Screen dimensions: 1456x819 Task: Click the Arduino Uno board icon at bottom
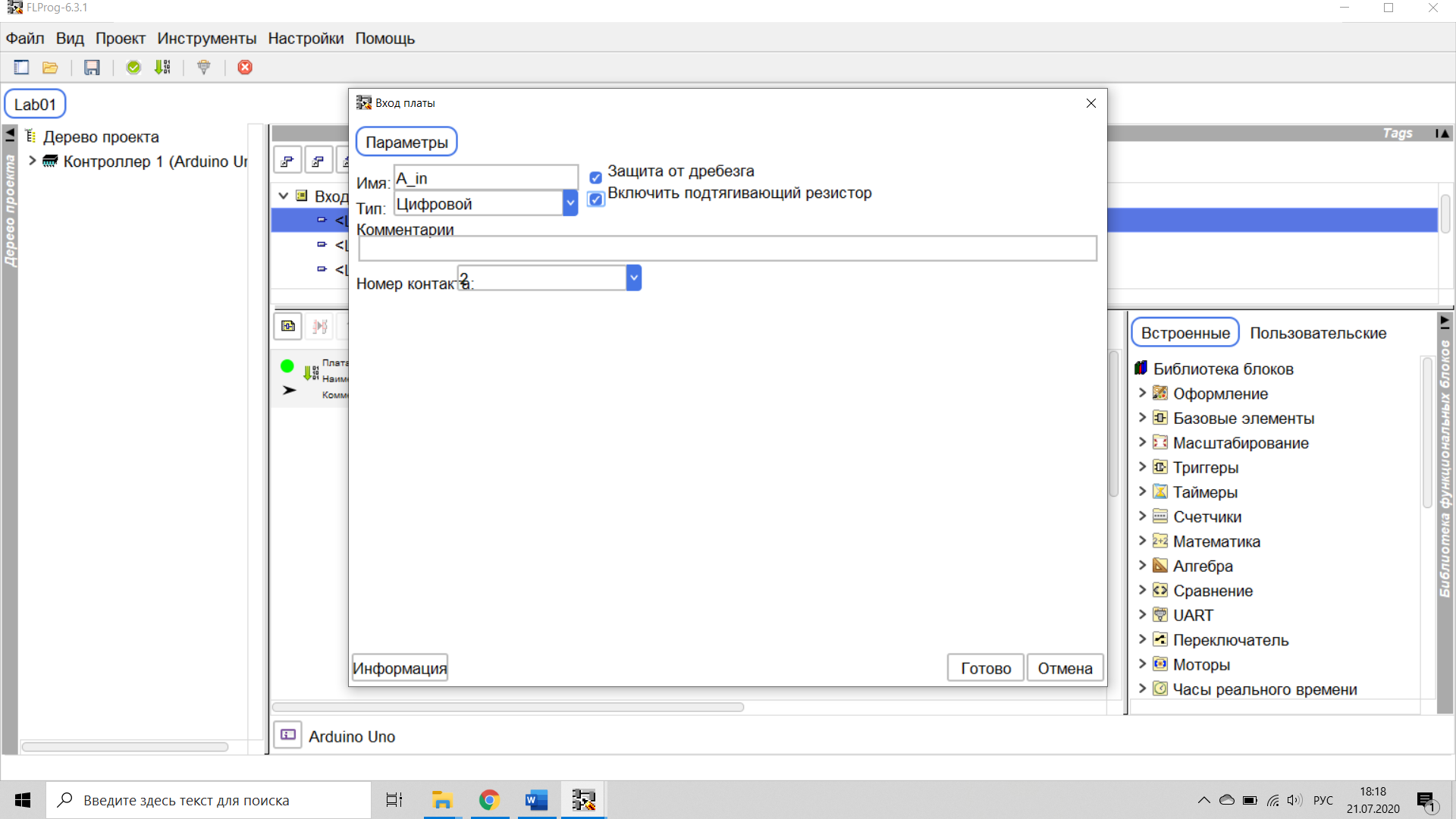click(288, 735)
